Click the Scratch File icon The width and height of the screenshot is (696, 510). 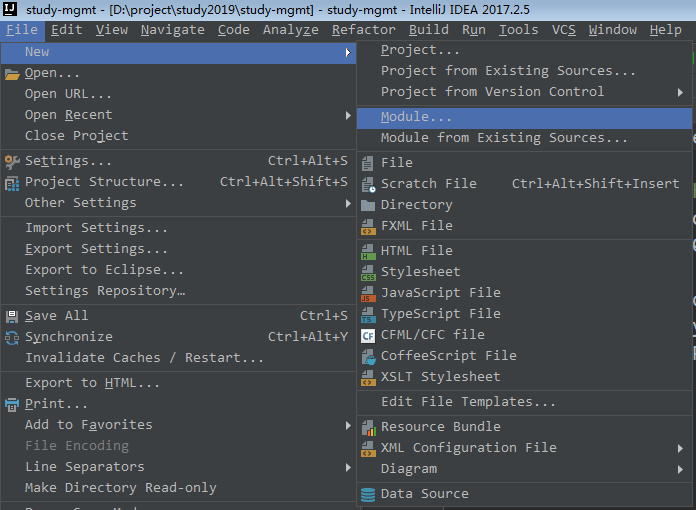tap(368, 185)
